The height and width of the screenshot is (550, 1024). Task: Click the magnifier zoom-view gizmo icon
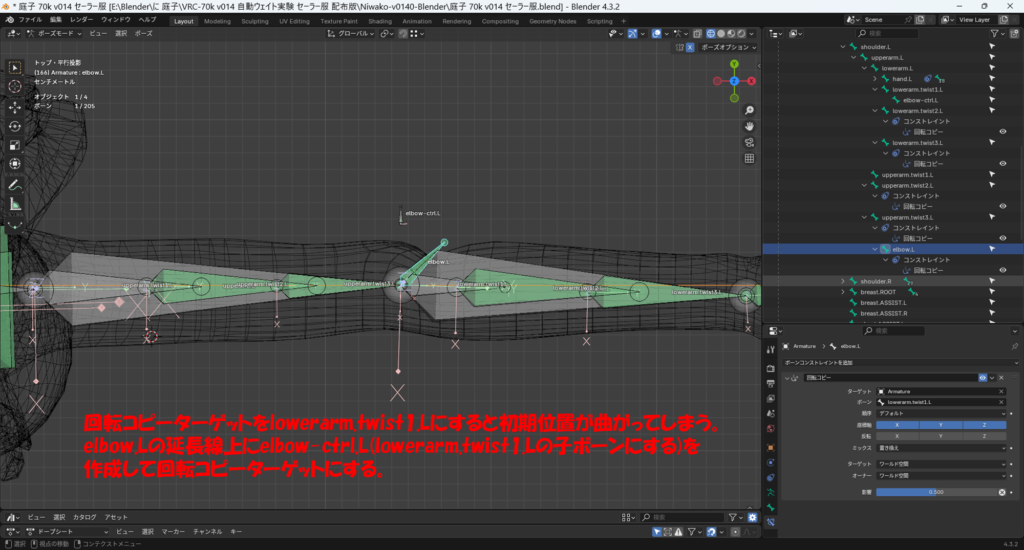[x=750, y=108]
